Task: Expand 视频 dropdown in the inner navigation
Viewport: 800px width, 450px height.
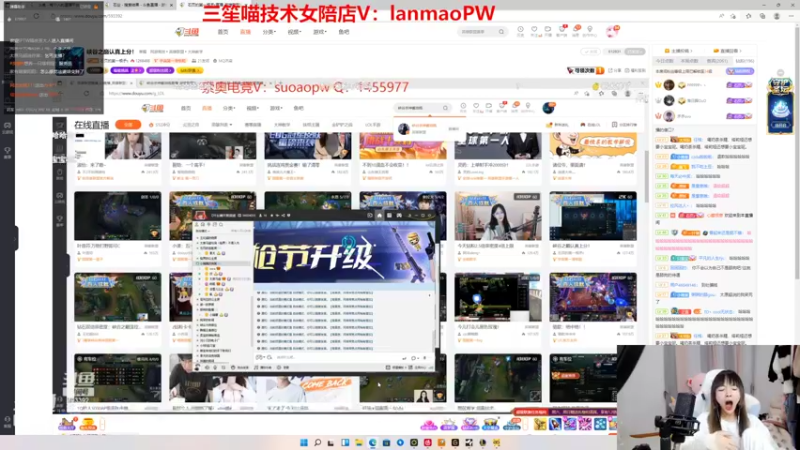Action: point(253,108)
